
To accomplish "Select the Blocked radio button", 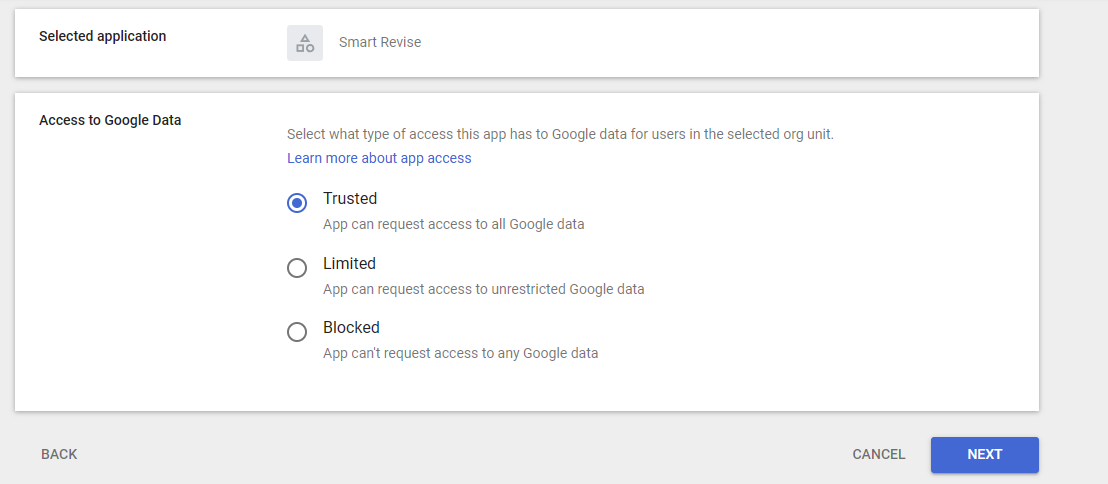I will [297, 332].
